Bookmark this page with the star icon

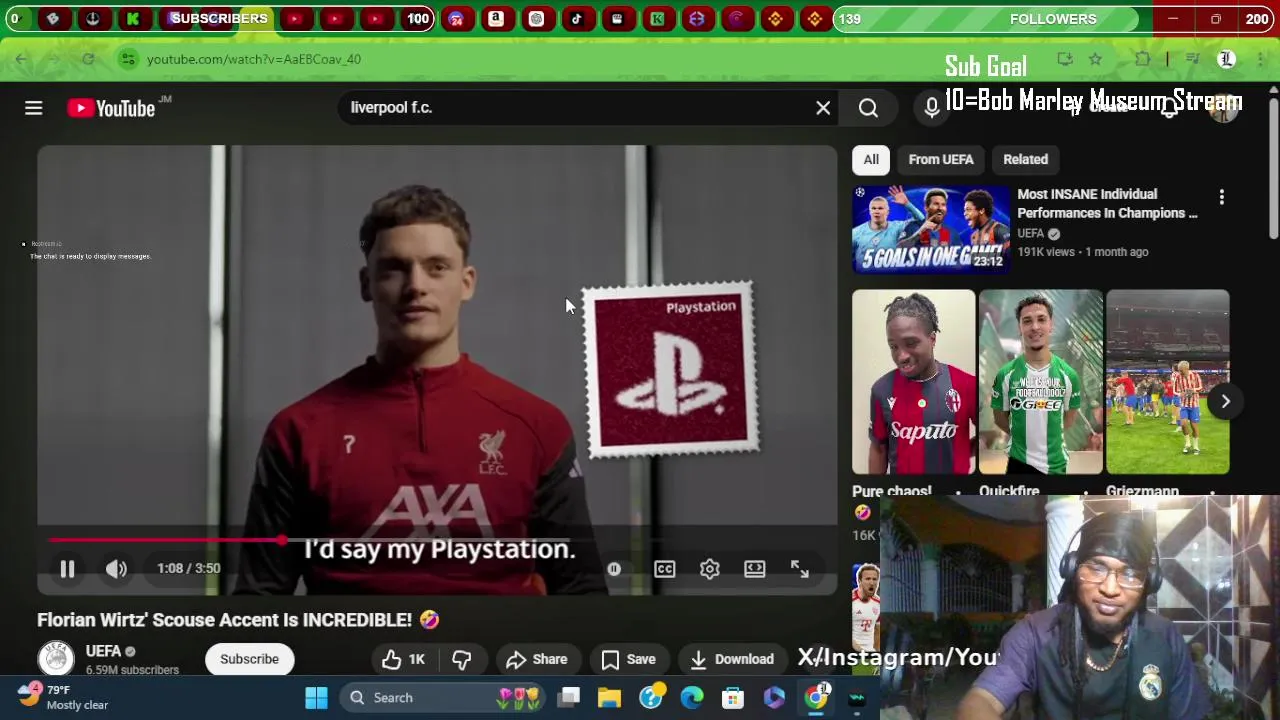coord(1095,59)
